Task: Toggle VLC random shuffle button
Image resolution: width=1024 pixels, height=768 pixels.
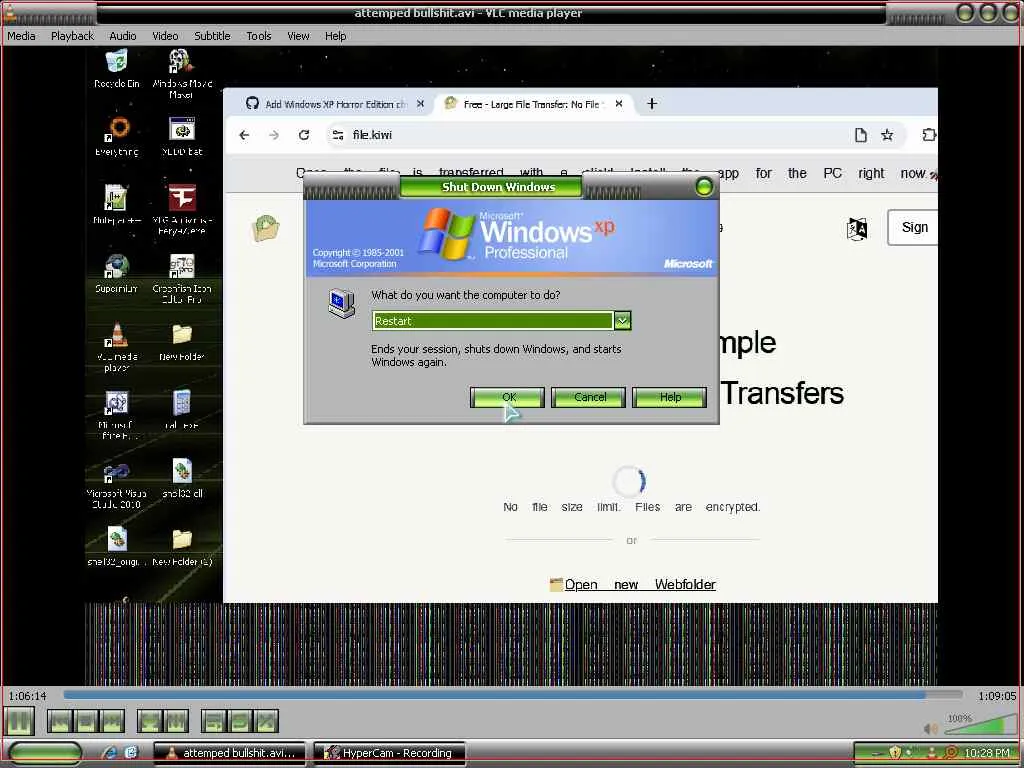Action: 266,722
